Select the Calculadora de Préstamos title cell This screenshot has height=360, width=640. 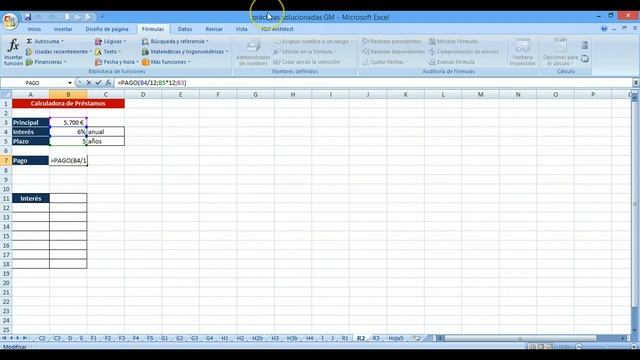[x=68, y=104]
